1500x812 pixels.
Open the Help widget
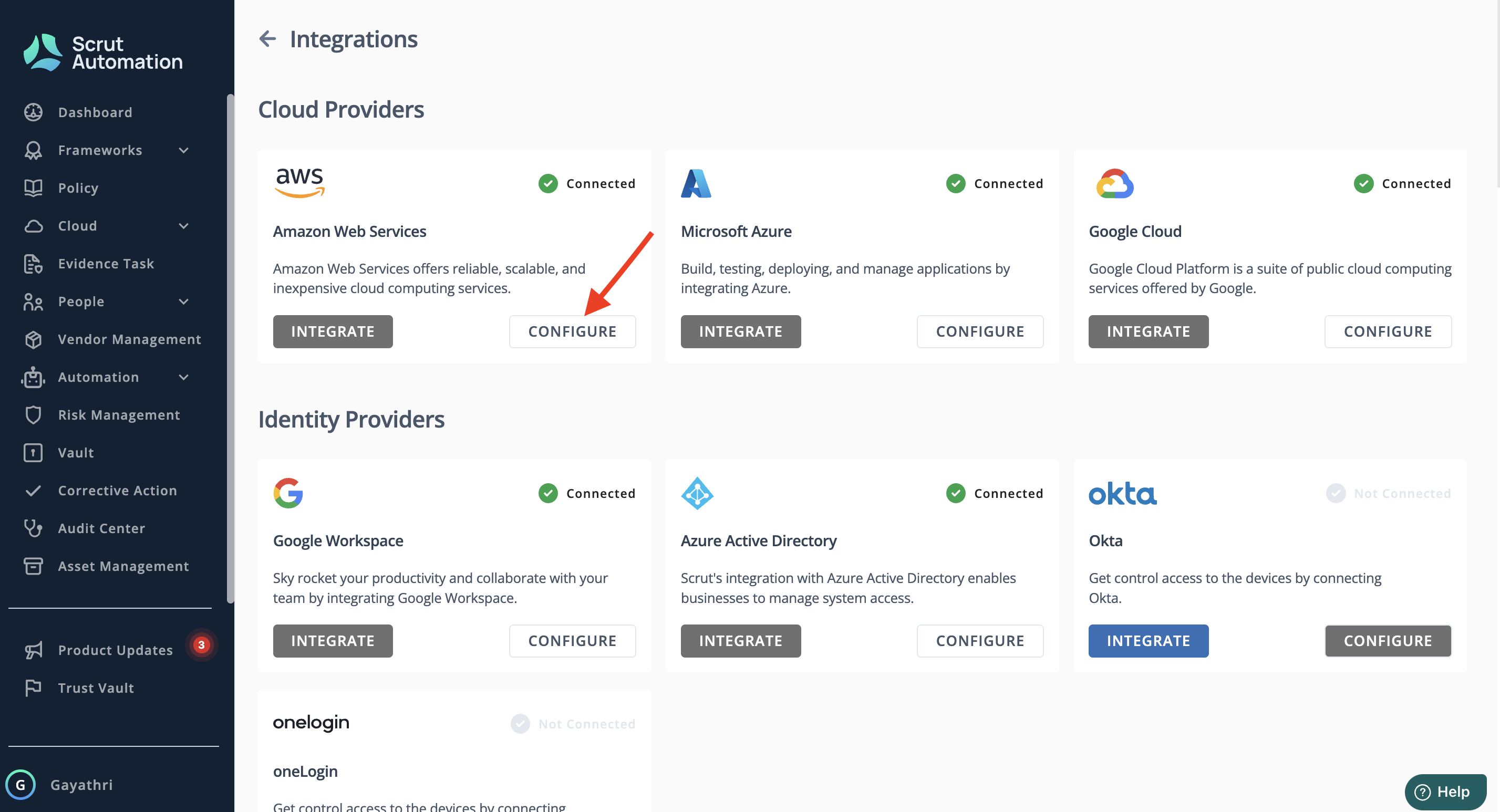pos(1445,792)
